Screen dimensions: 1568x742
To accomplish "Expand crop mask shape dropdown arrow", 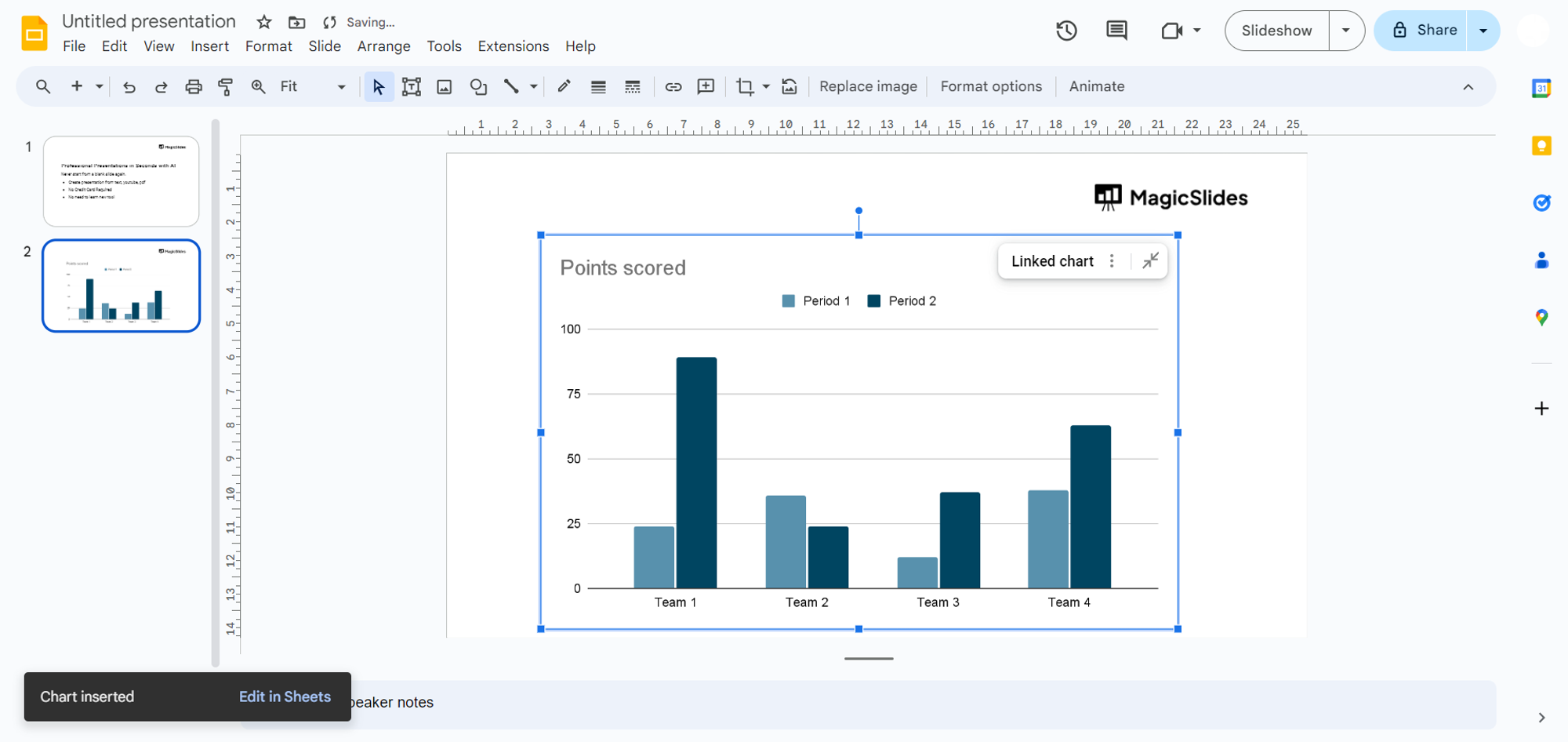I will [766, 86].
